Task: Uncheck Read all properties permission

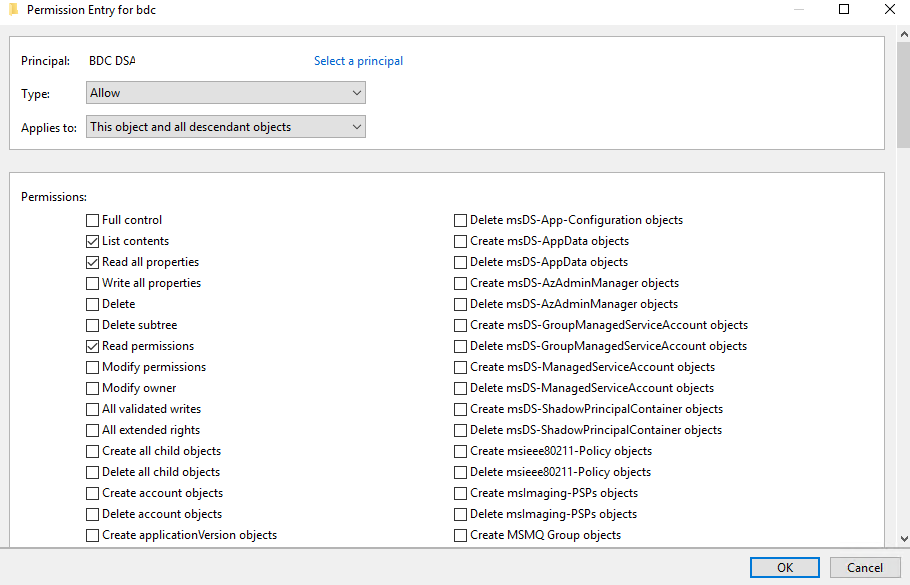Action: pos(93,262)
